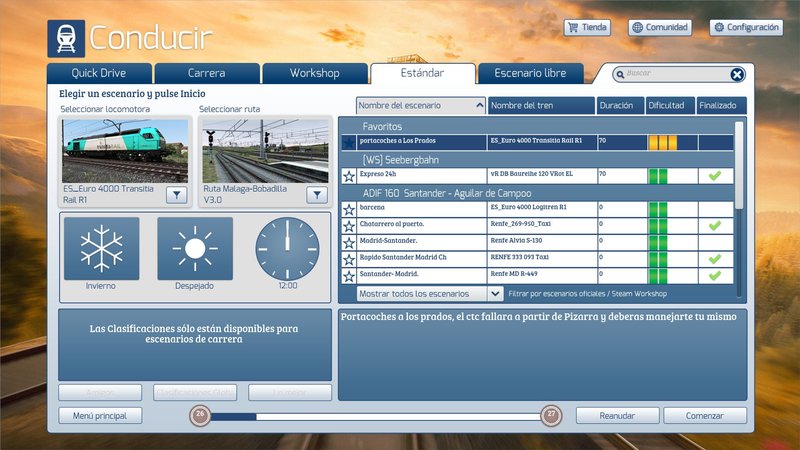Switch to the Carrera tab

click(207, 73)
